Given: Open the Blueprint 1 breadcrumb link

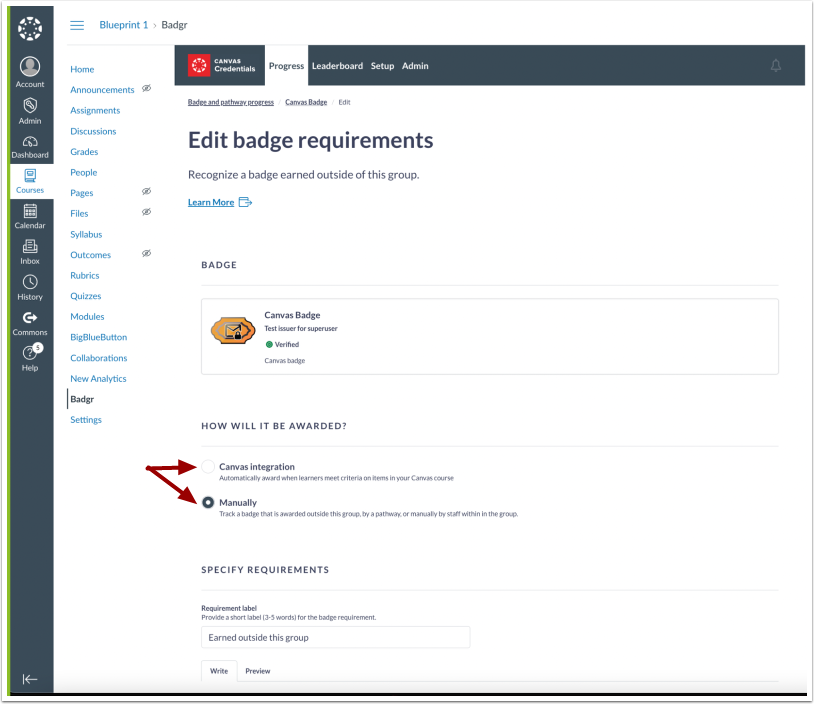Looking at the screenshot, I should point(124,25).
